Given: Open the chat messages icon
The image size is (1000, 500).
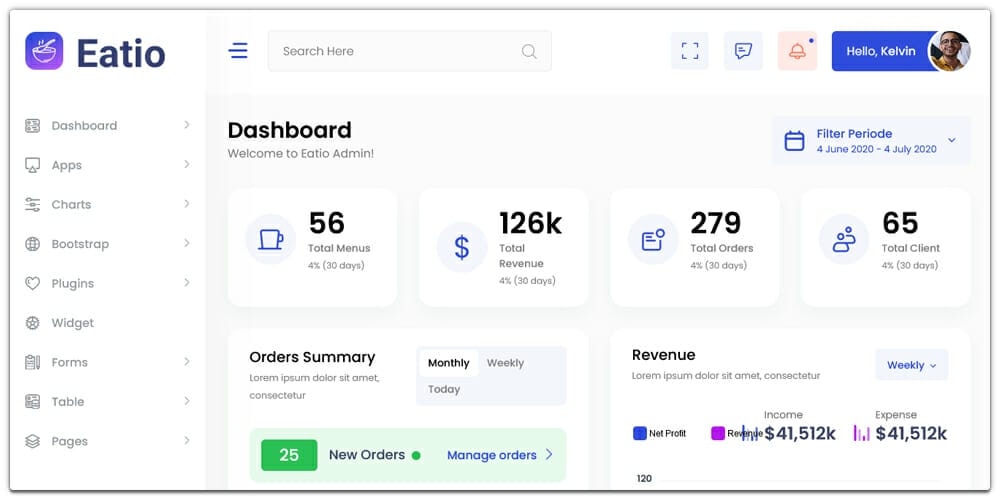Looking at the screenshot, I should 743,51.
